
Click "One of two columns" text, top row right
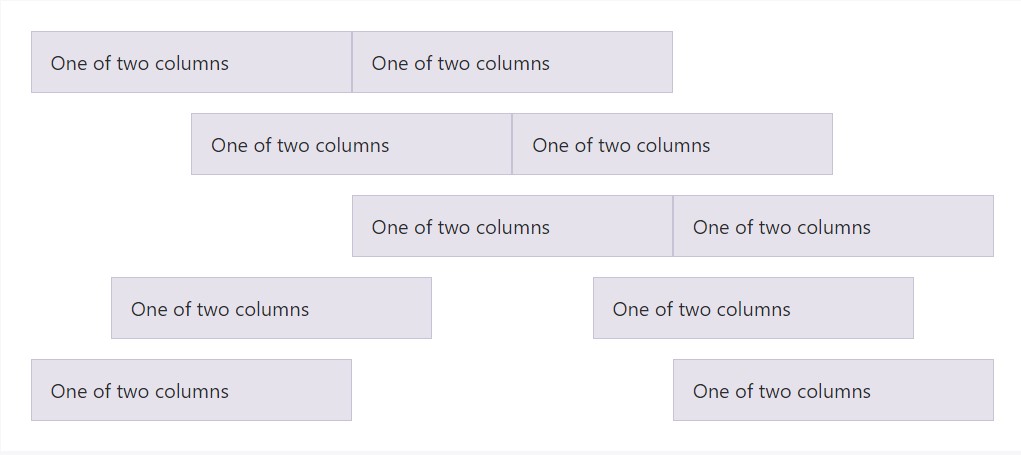click(461, 63)
